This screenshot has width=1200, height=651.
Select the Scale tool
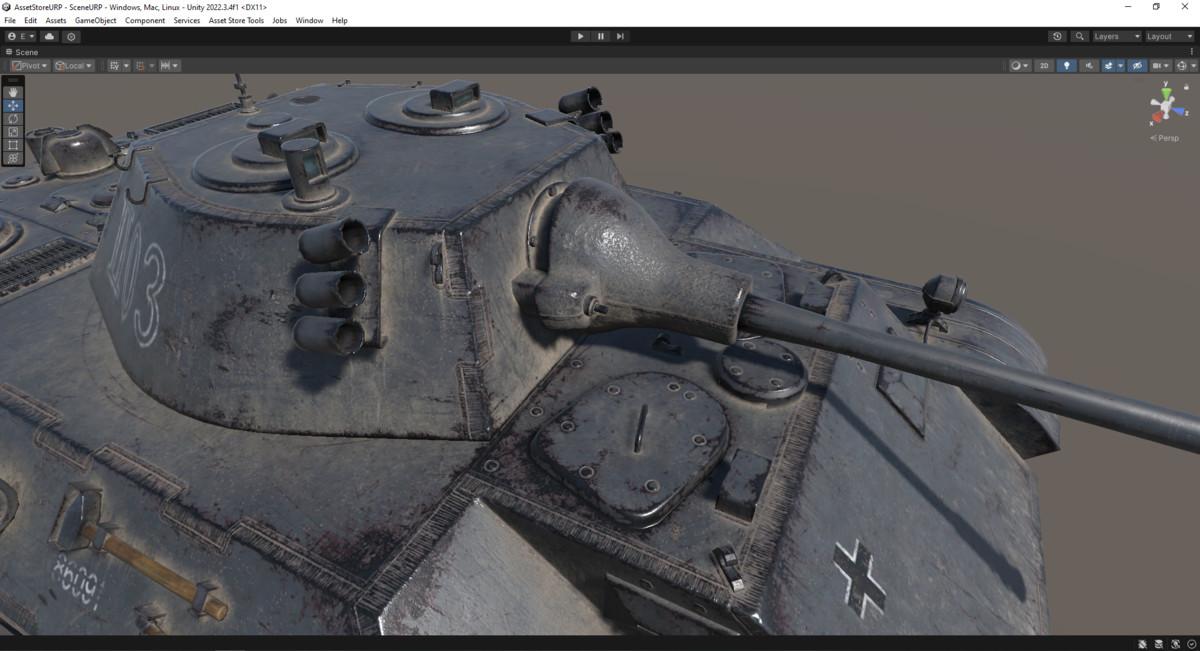13,131
